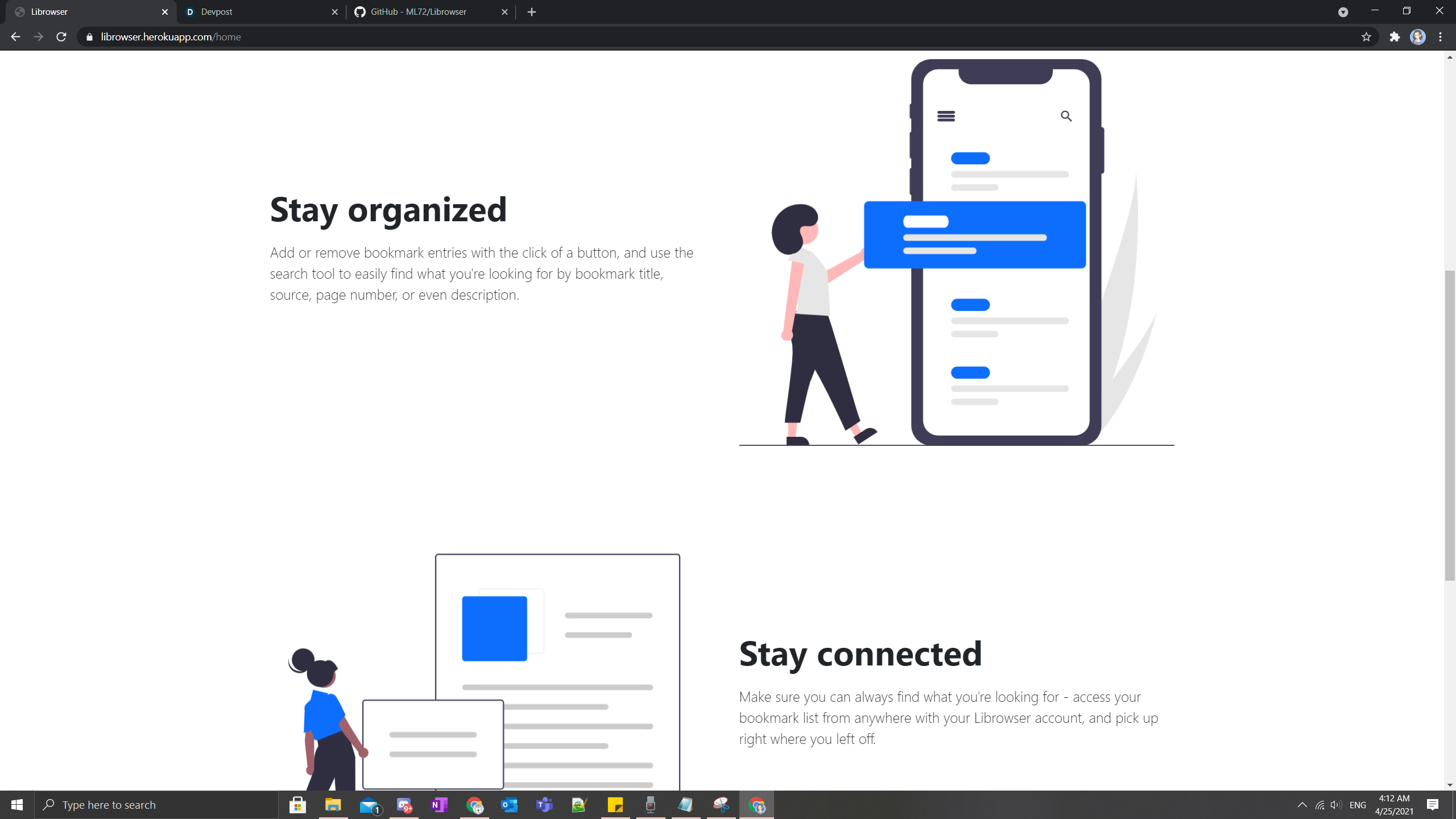This screenshot has width=1456, height=819.
Task: Click the Windows taskbar search box
Action: point(156,805)
